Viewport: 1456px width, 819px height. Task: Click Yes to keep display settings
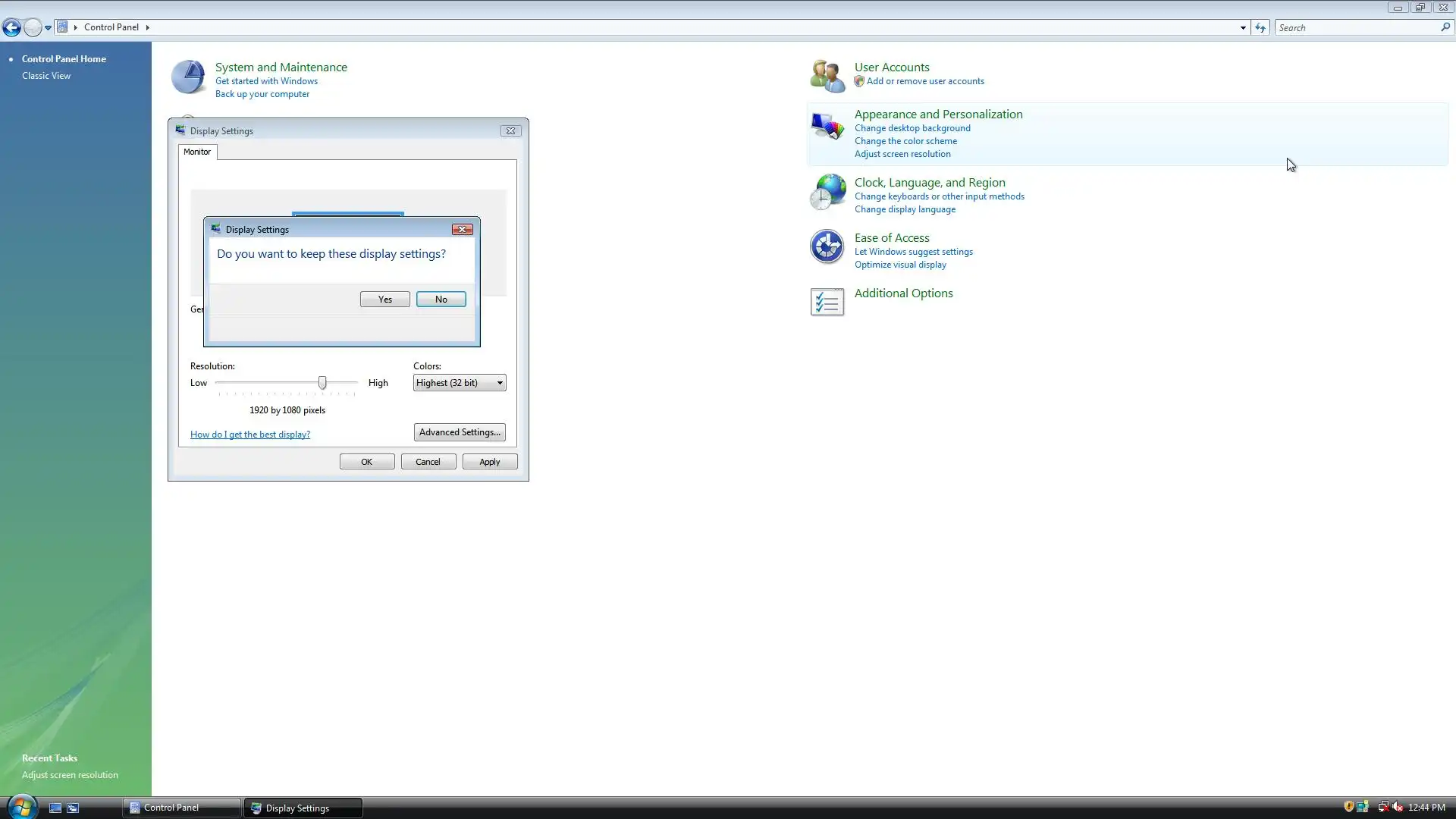[x=384, y=300]
